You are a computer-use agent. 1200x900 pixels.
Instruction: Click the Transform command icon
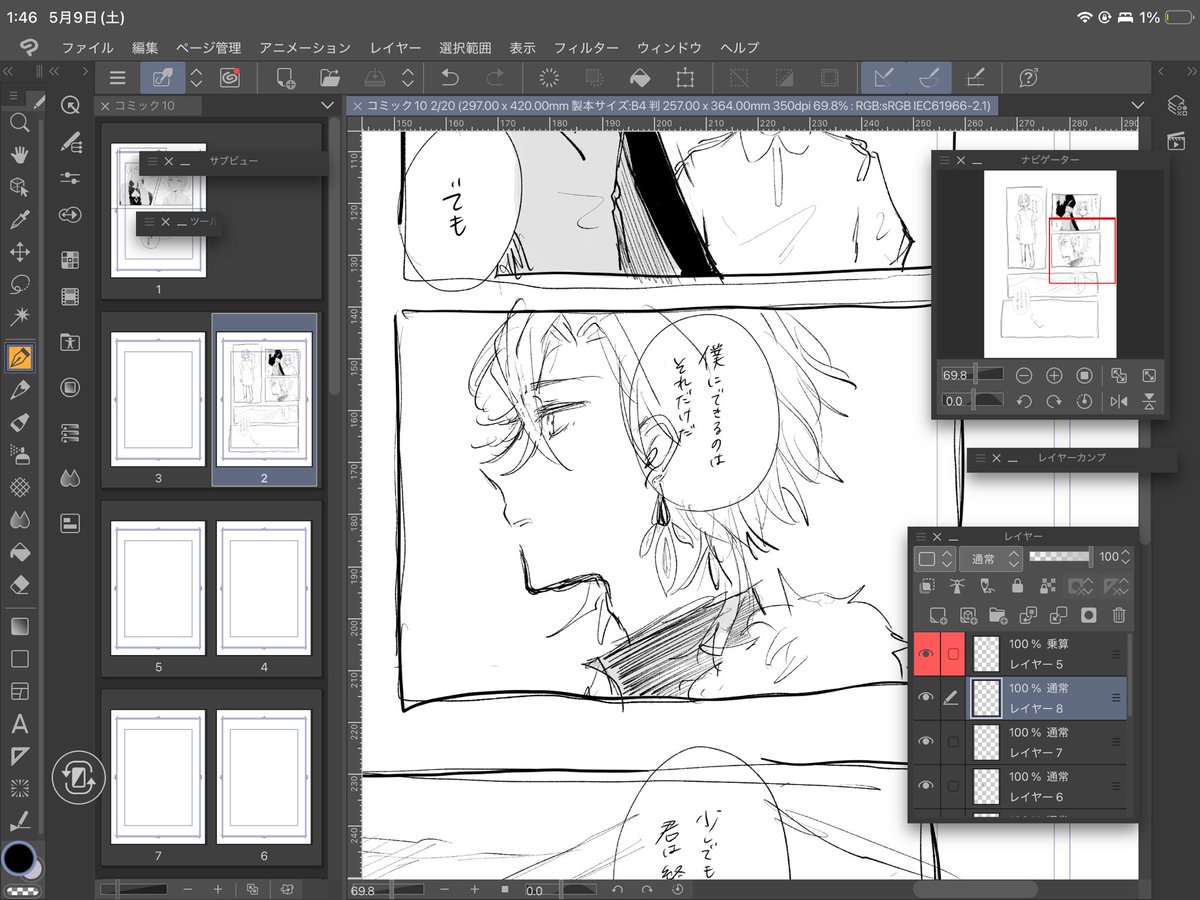(x=685, y=78)
